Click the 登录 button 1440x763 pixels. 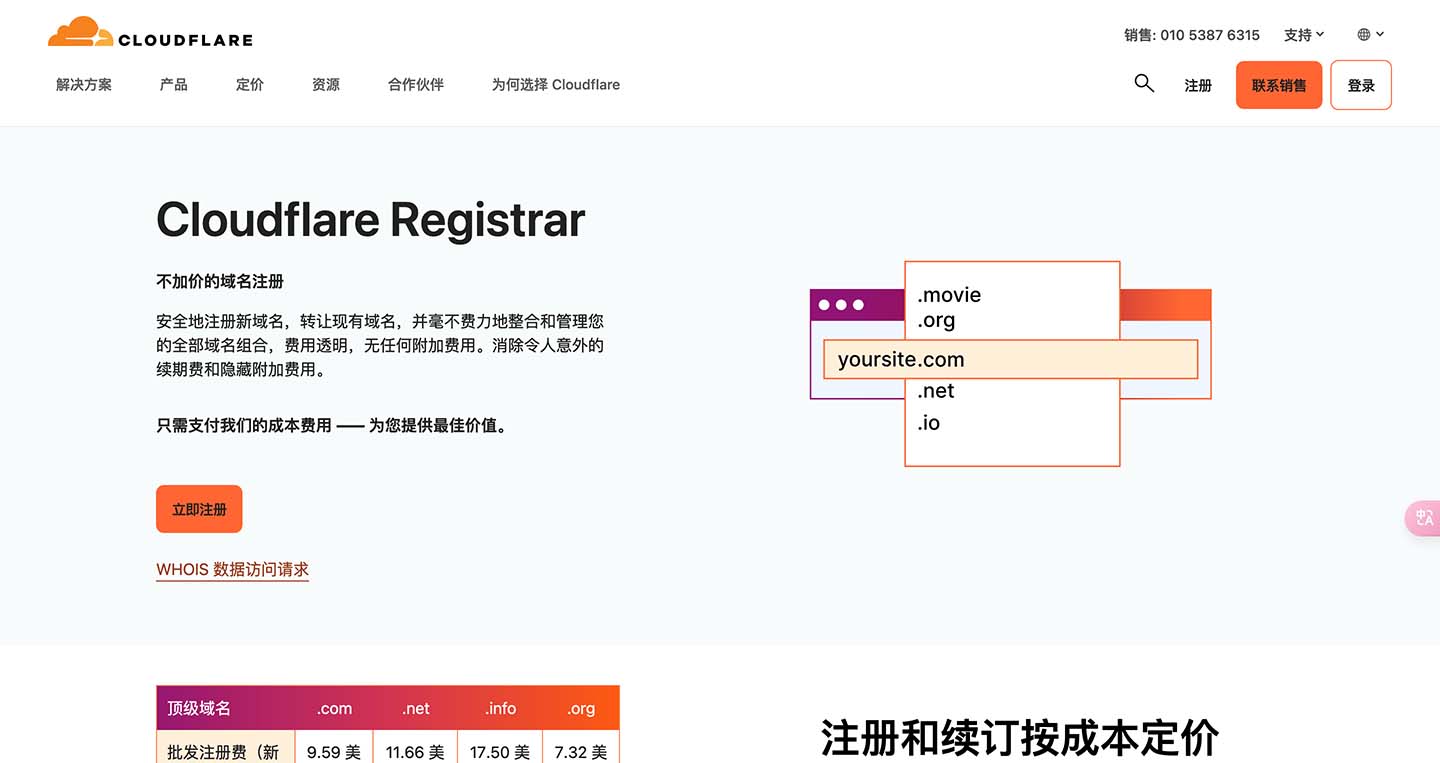(x=1361, y=85)
